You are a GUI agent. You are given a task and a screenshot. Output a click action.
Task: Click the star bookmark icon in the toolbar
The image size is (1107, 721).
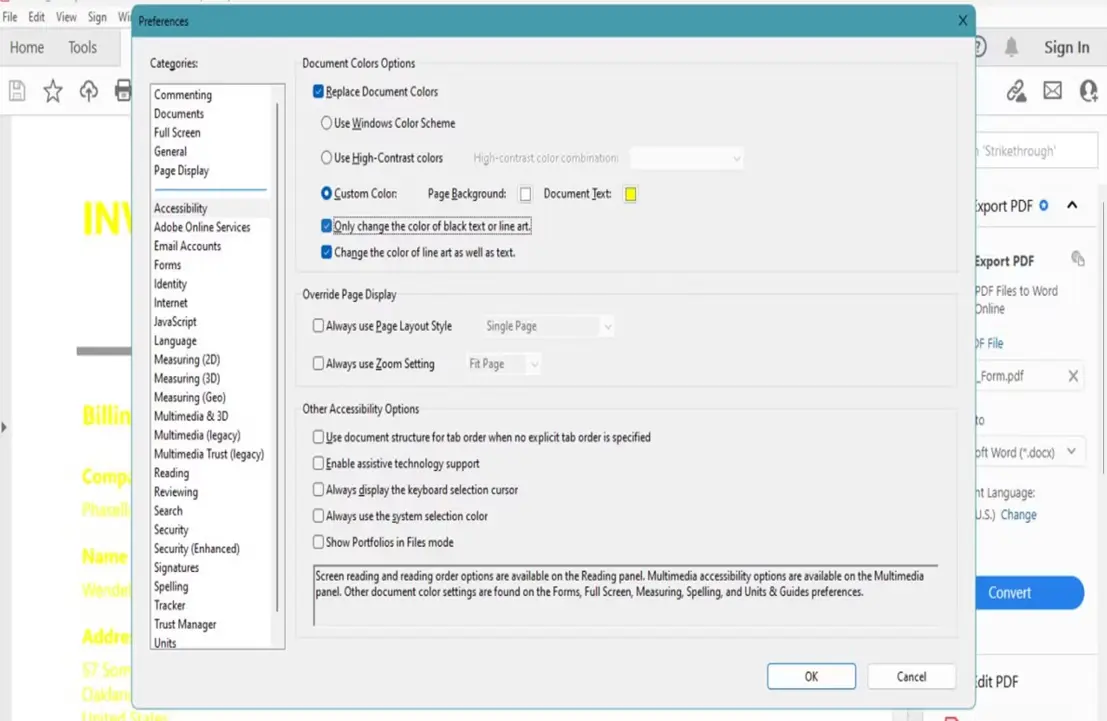53,90
